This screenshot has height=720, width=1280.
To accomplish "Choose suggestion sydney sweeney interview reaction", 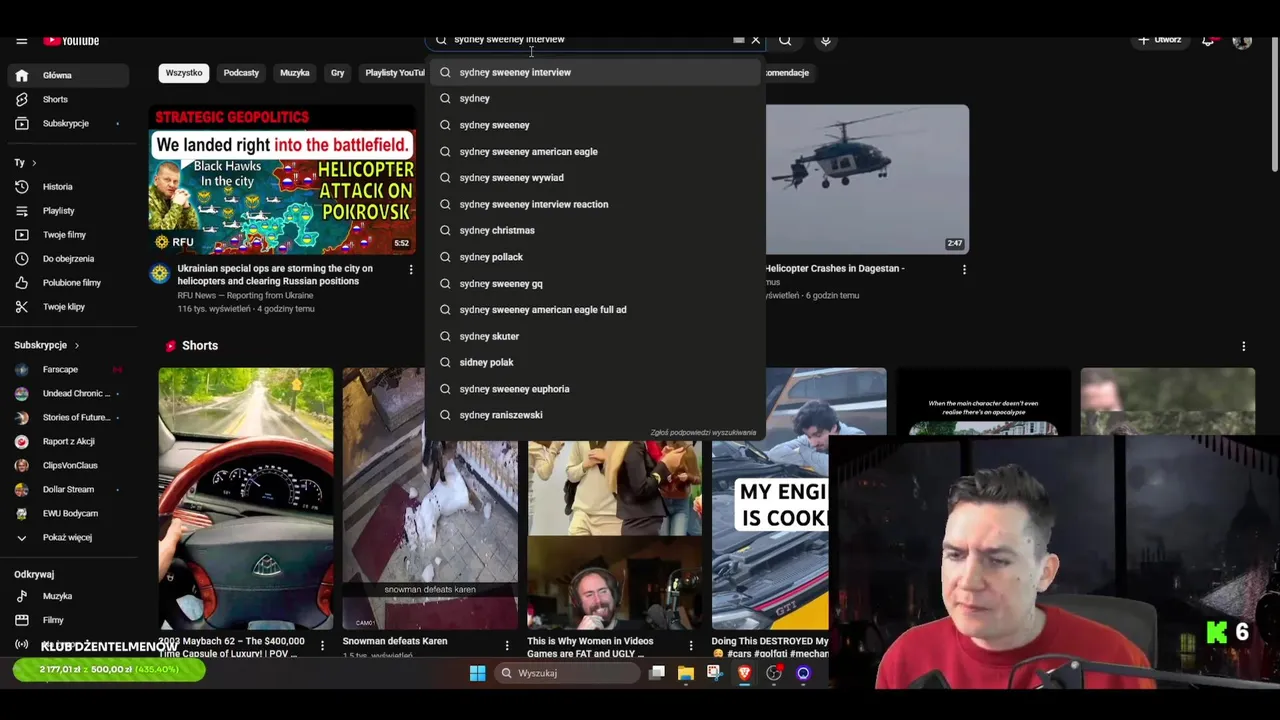I will pos(596,204).
